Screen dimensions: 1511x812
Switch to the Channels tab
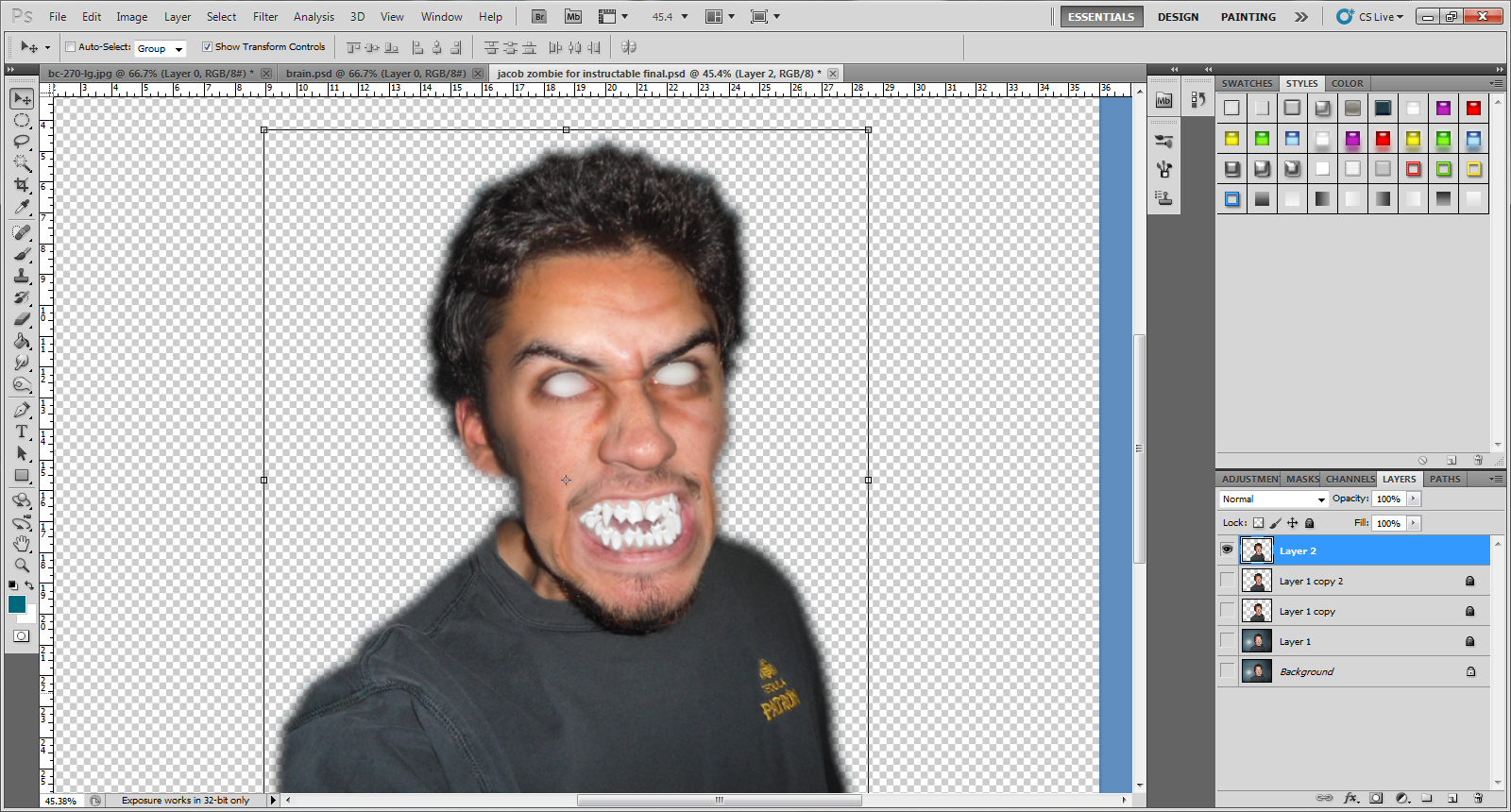point(1350,479)
